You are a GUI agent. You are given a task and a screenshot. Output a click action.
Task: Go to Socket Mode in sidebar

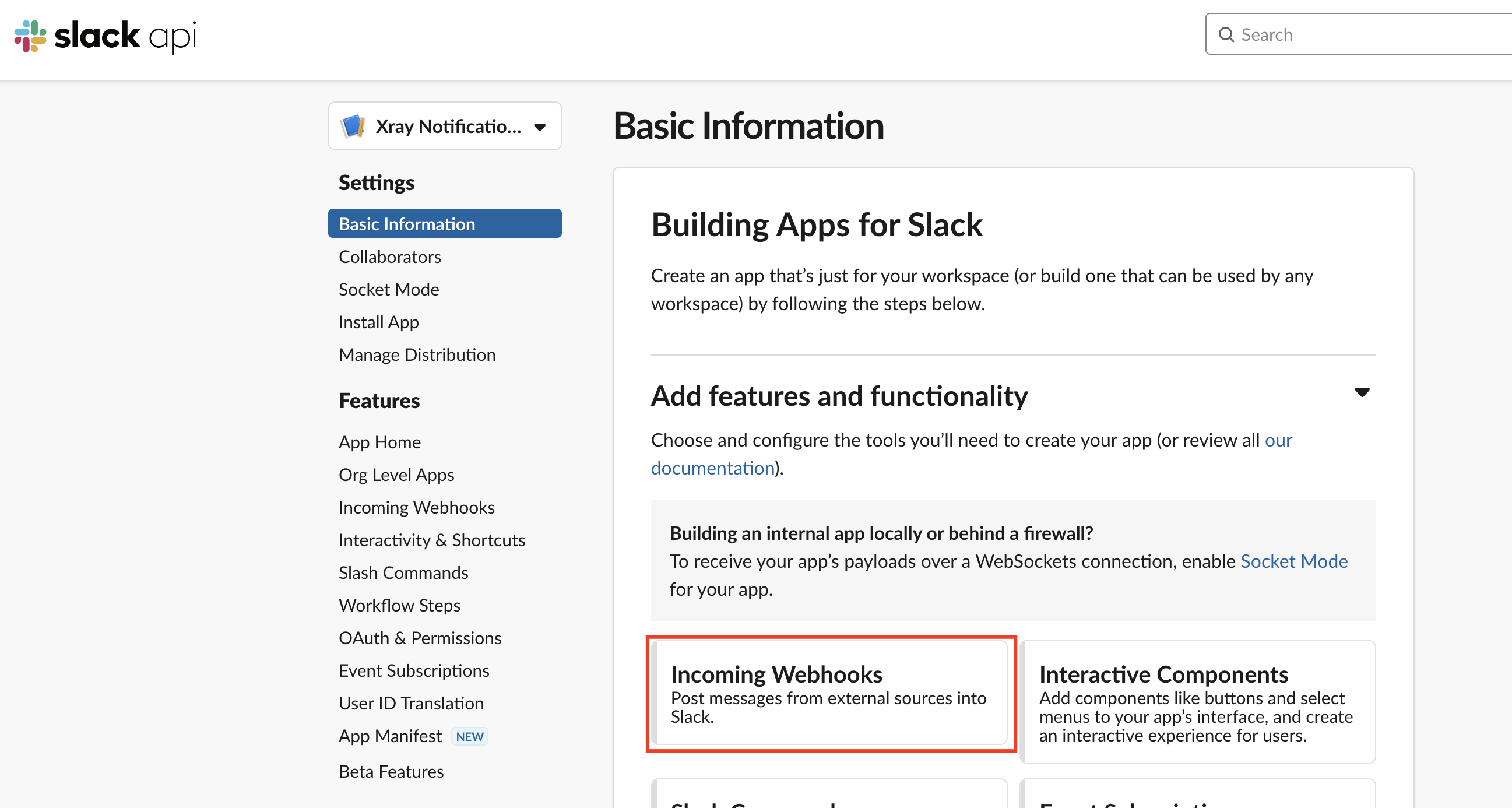389,290
